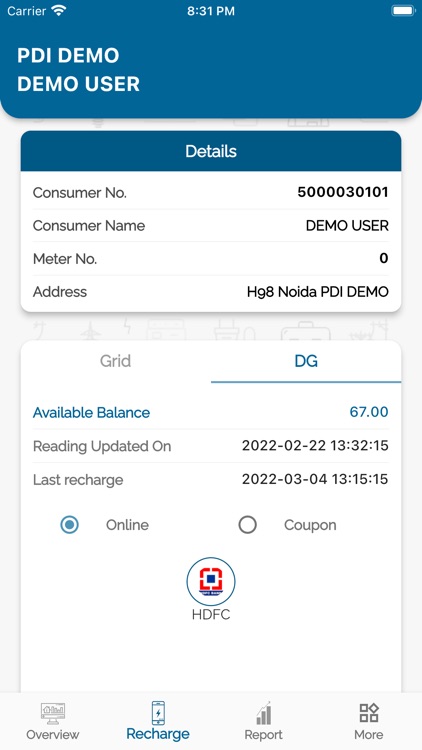This screenshot has width=422, height=750.
Task: Select the Coupon radio button
Action: coord(247,525)
